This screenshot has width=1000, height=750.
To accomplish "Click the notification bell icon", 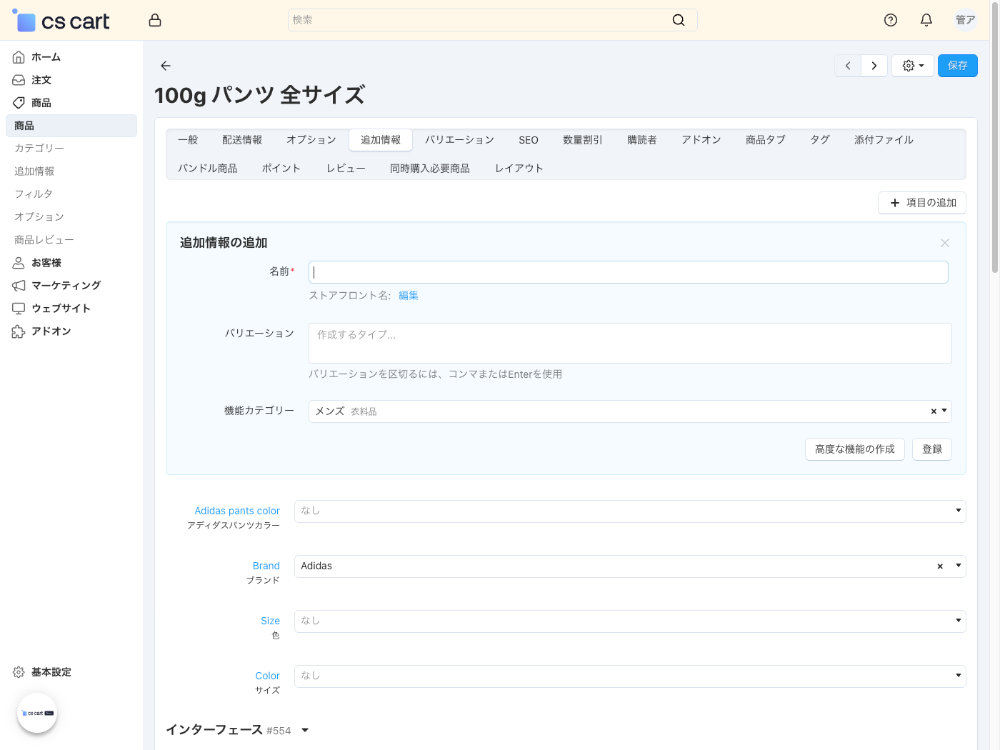I will click(925, 19).
